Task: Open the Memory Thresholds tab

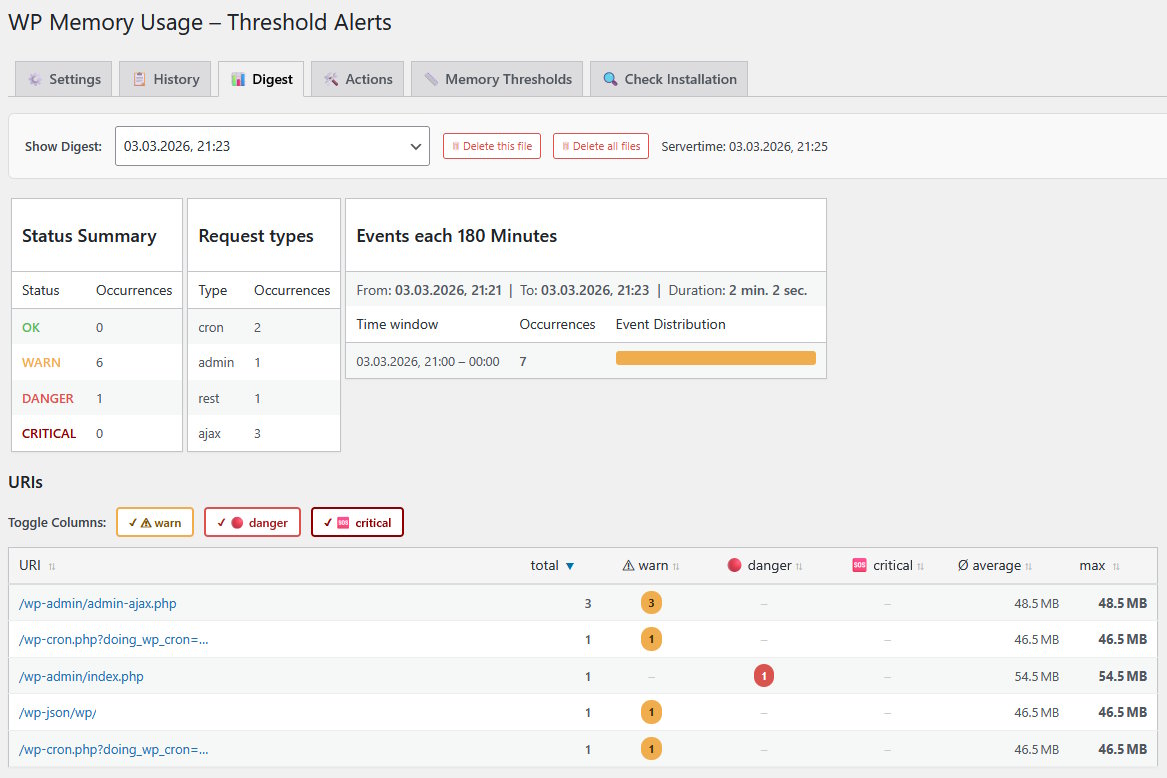Action: tap(497, 78)
